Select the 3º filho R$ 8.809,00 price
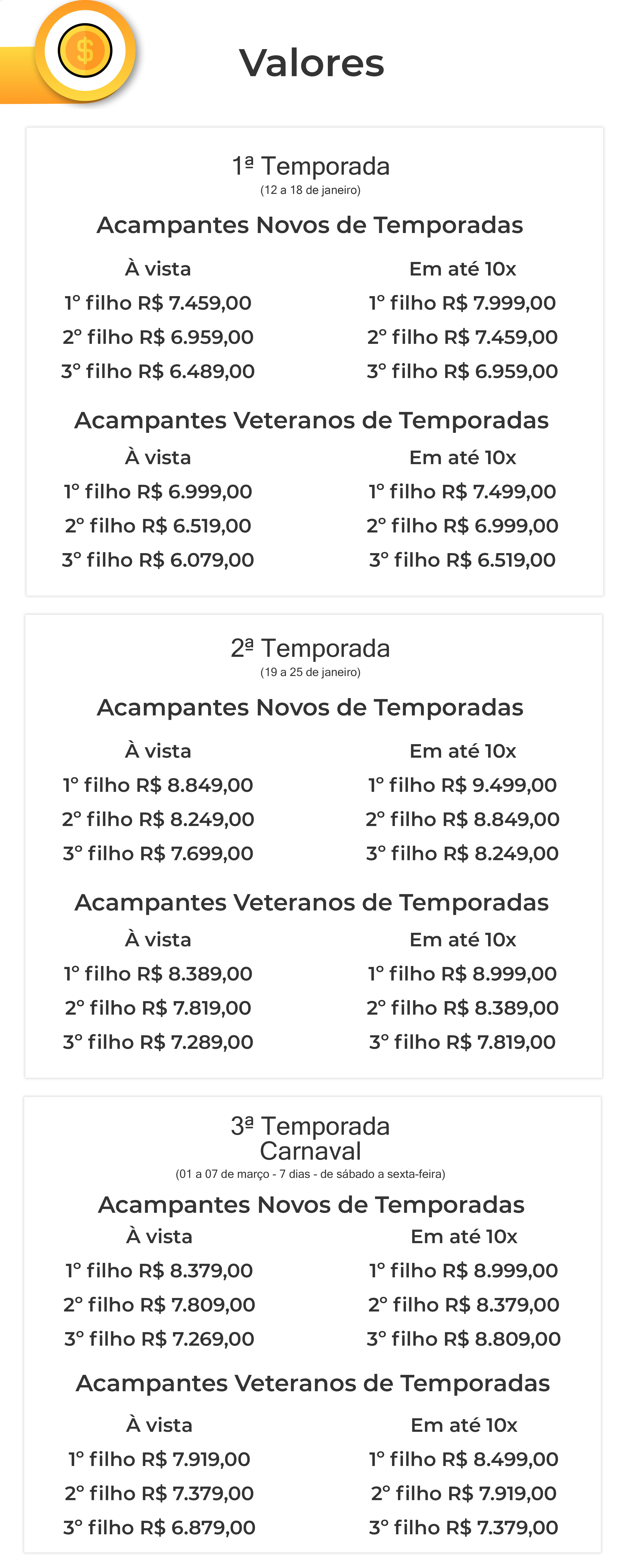This screenshot has width=621, height=1568. [463, 1339]
